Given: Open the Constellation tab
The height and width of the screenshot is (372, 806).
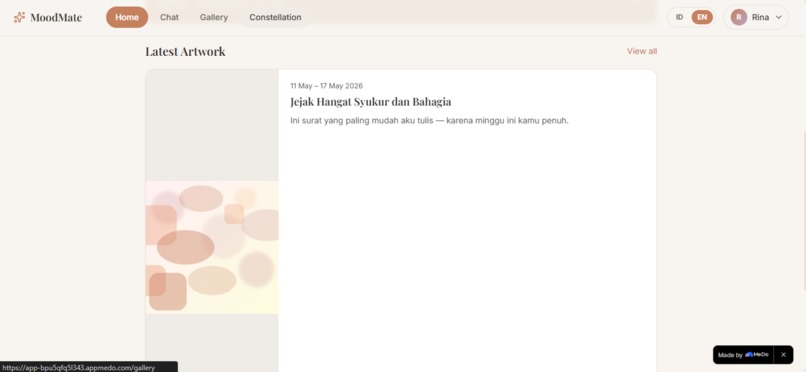Looking at the screenshot, I should tap(276, 17).
